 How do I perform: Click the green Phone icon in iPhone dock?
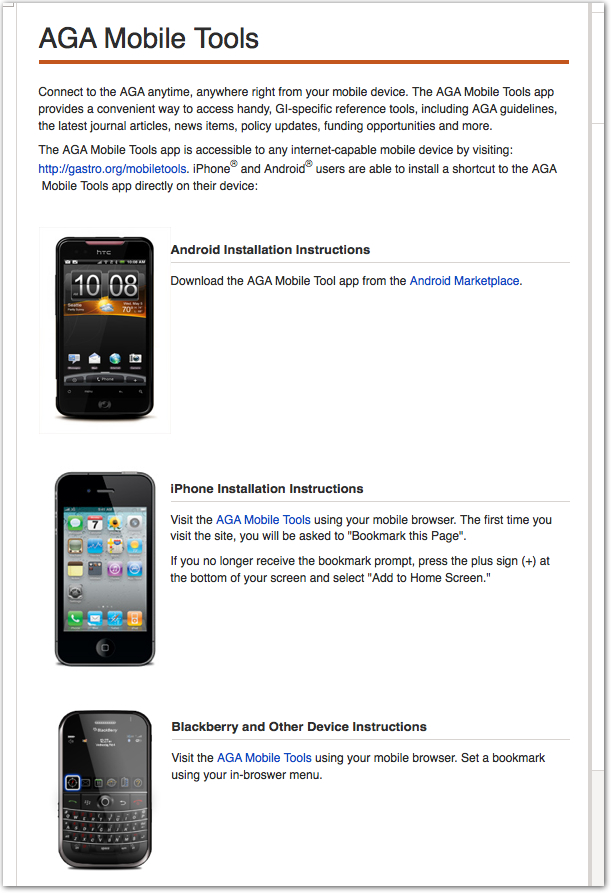point(75,618)
